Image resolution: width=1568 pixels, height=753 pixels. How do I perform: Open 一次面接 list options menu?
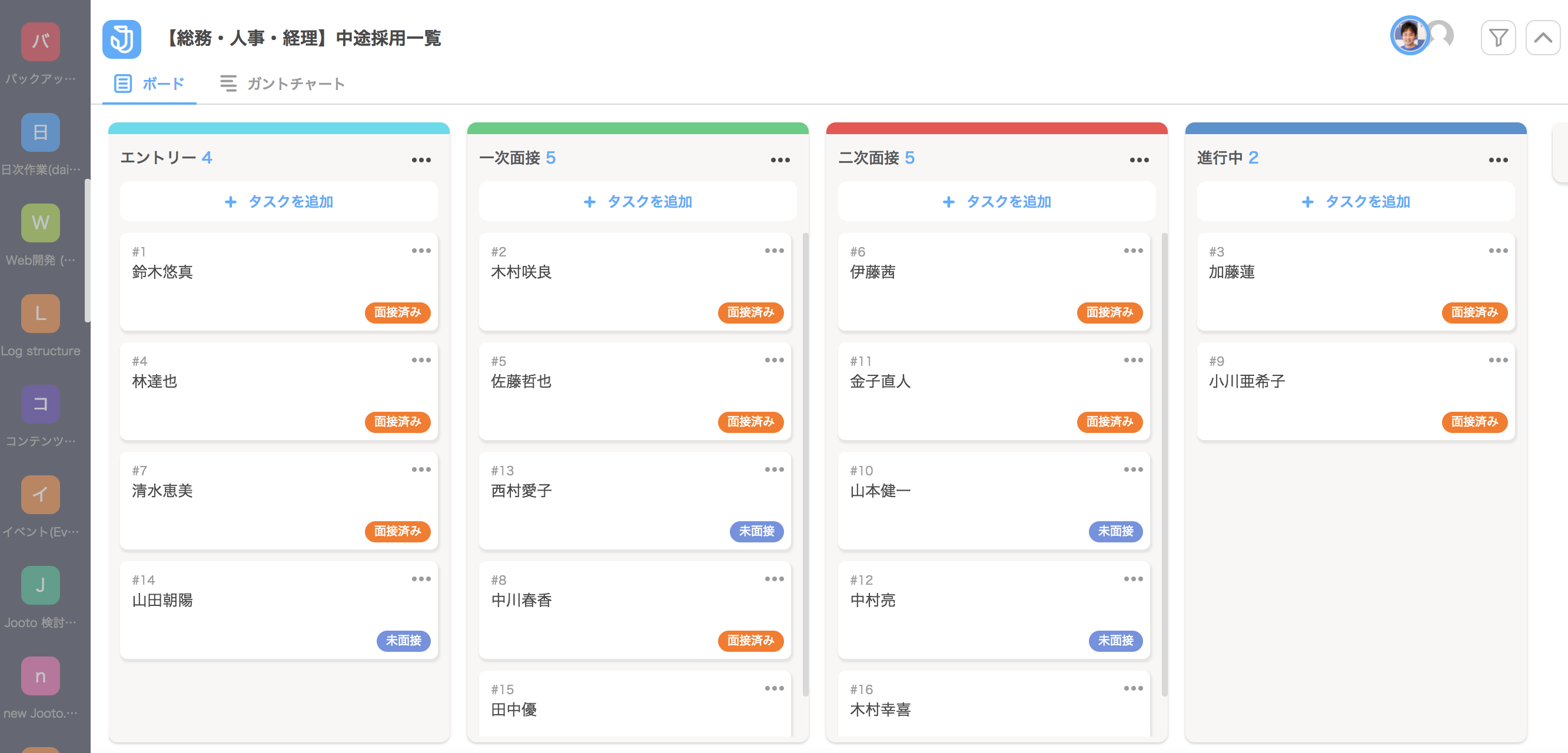[780, 160]
